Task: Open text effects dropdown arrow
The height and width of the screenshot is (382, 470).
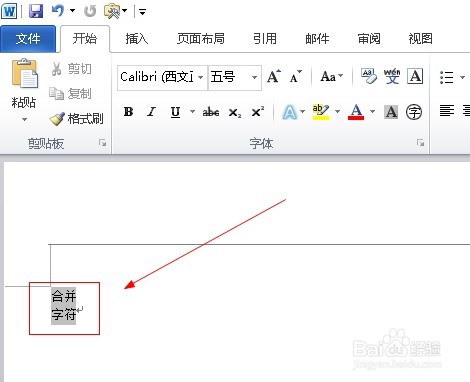Action: coord(303,111)
